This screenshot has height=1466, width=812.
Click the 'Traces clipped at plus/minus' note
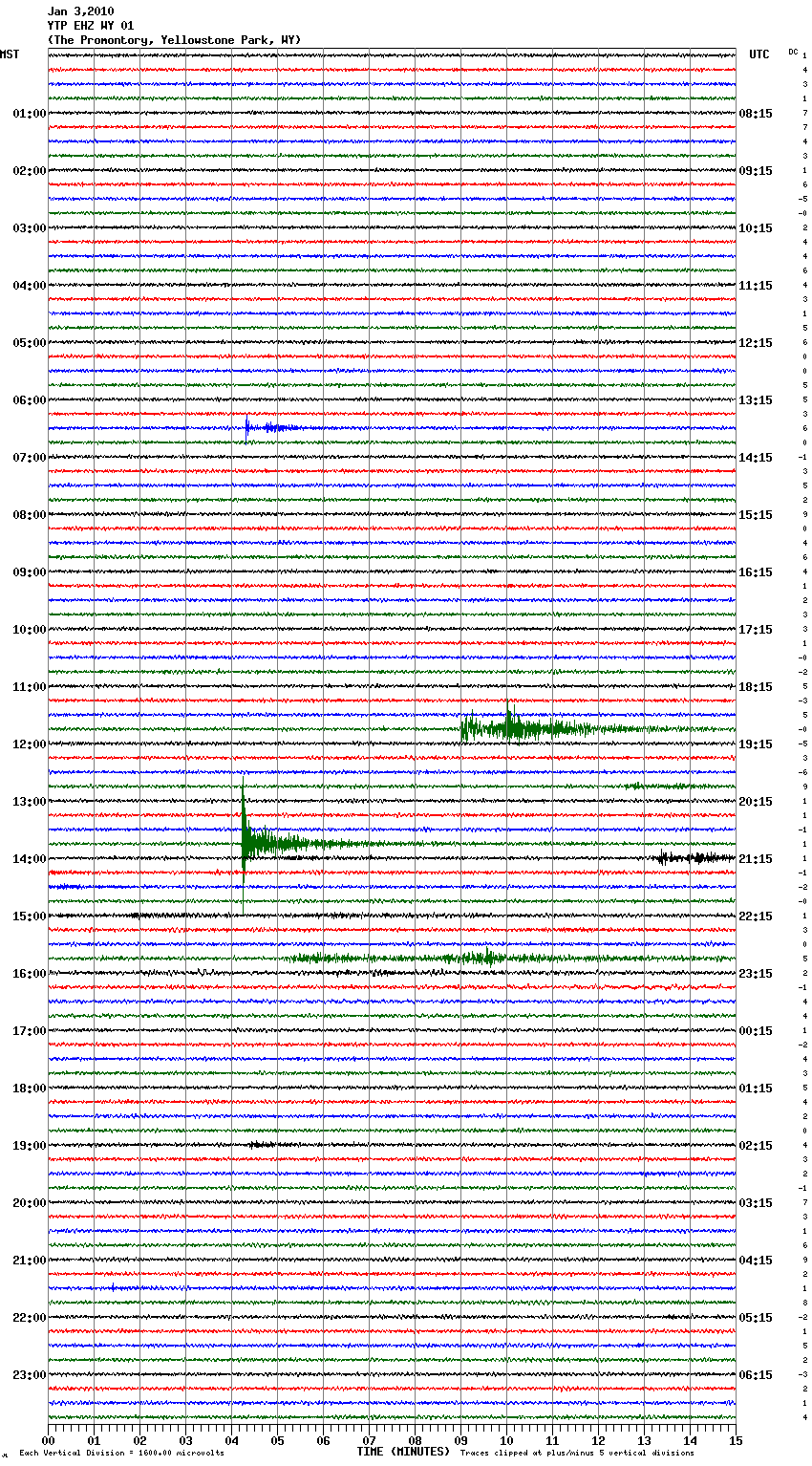tap(577, 1453)
